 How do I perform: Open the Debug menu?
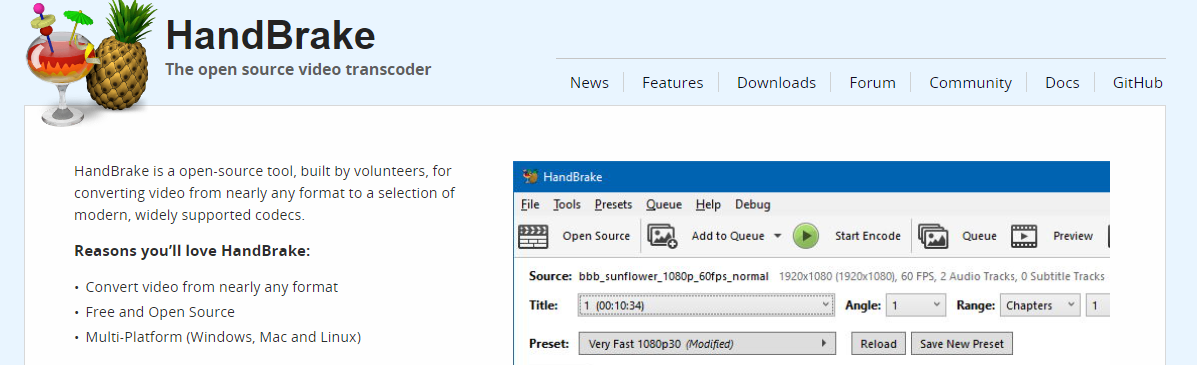753,205
